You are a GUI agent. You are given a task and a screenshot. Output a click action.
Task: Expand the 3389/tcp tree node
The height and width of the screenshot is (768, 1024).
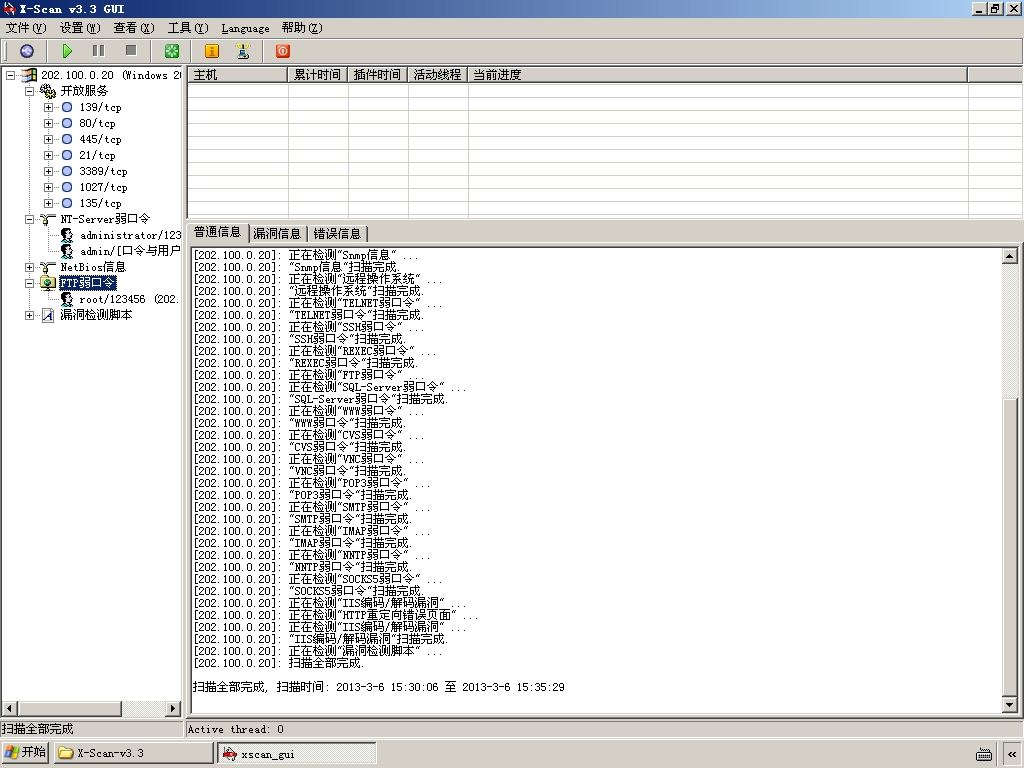coord(48,171)
